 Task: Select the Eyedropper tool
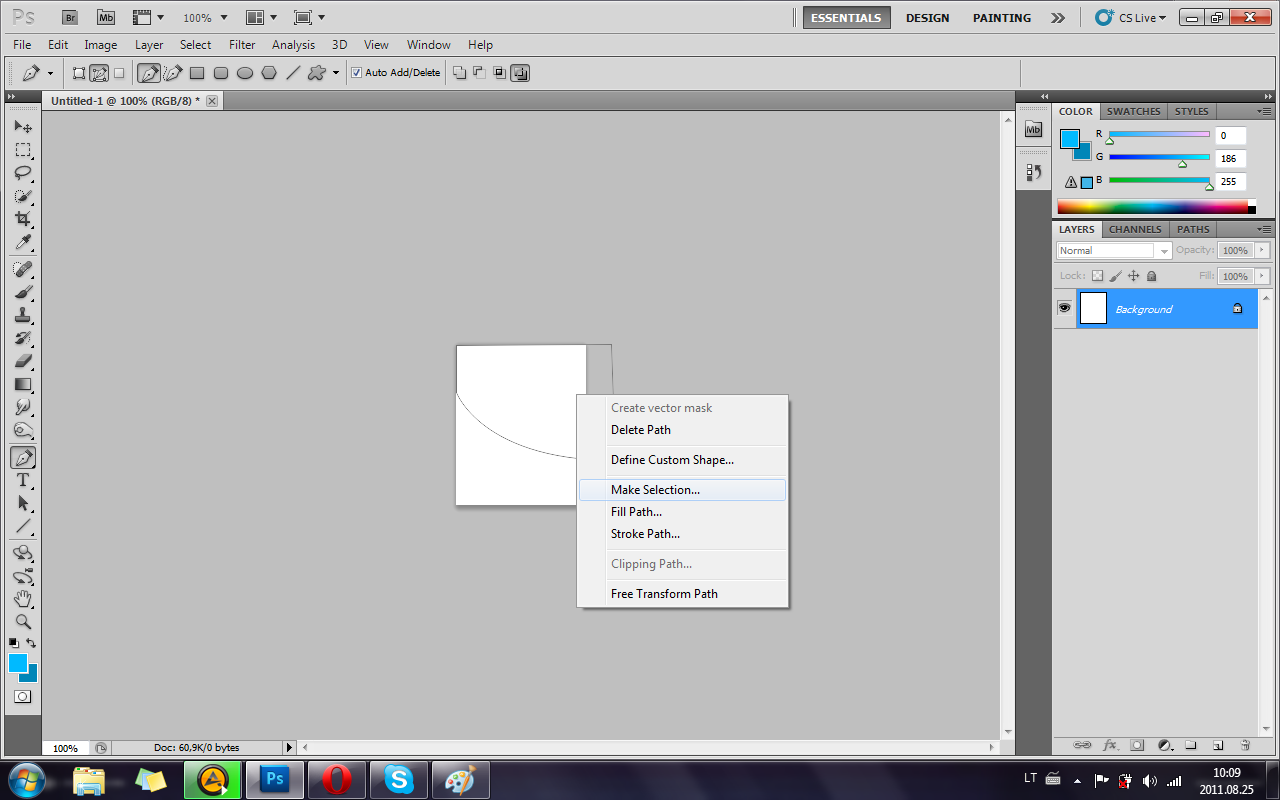point(23,242)
